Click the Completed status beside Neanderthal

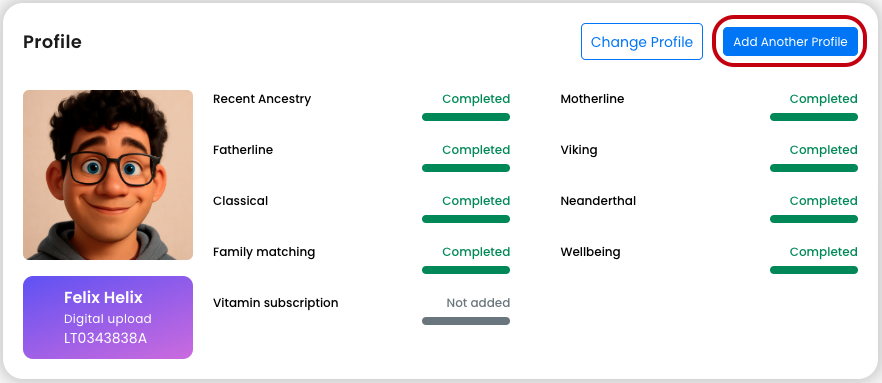tap(824, 201)
